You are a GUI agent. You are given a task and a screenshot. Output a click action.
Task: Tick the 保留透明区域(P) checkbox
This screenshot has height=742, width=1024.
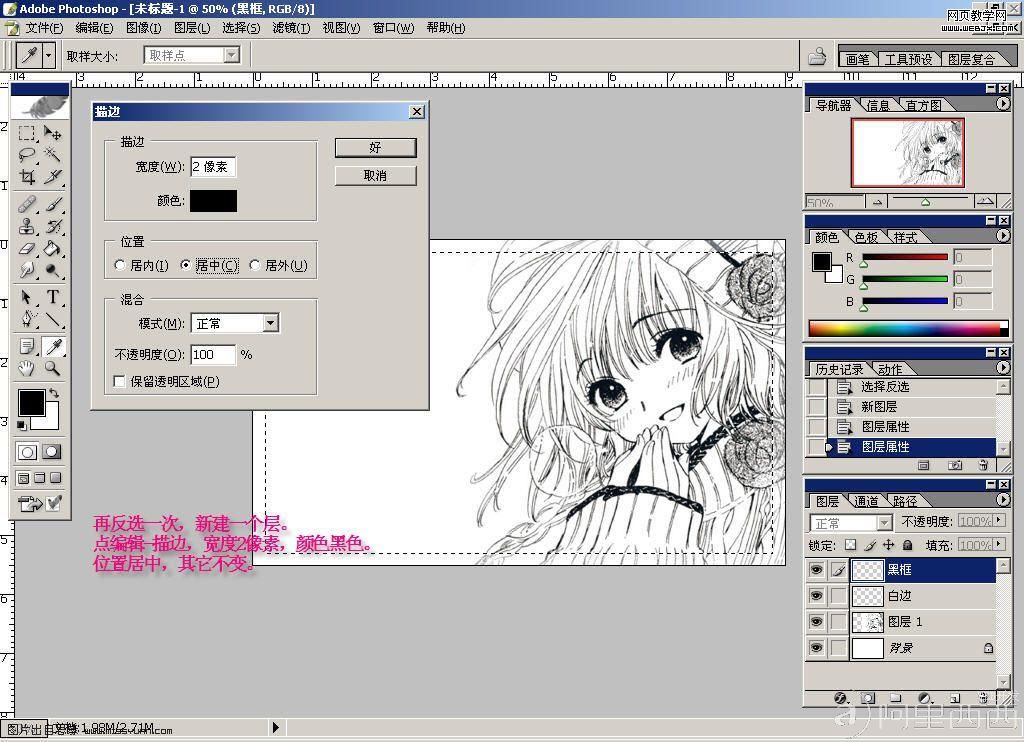pos(120,381)
